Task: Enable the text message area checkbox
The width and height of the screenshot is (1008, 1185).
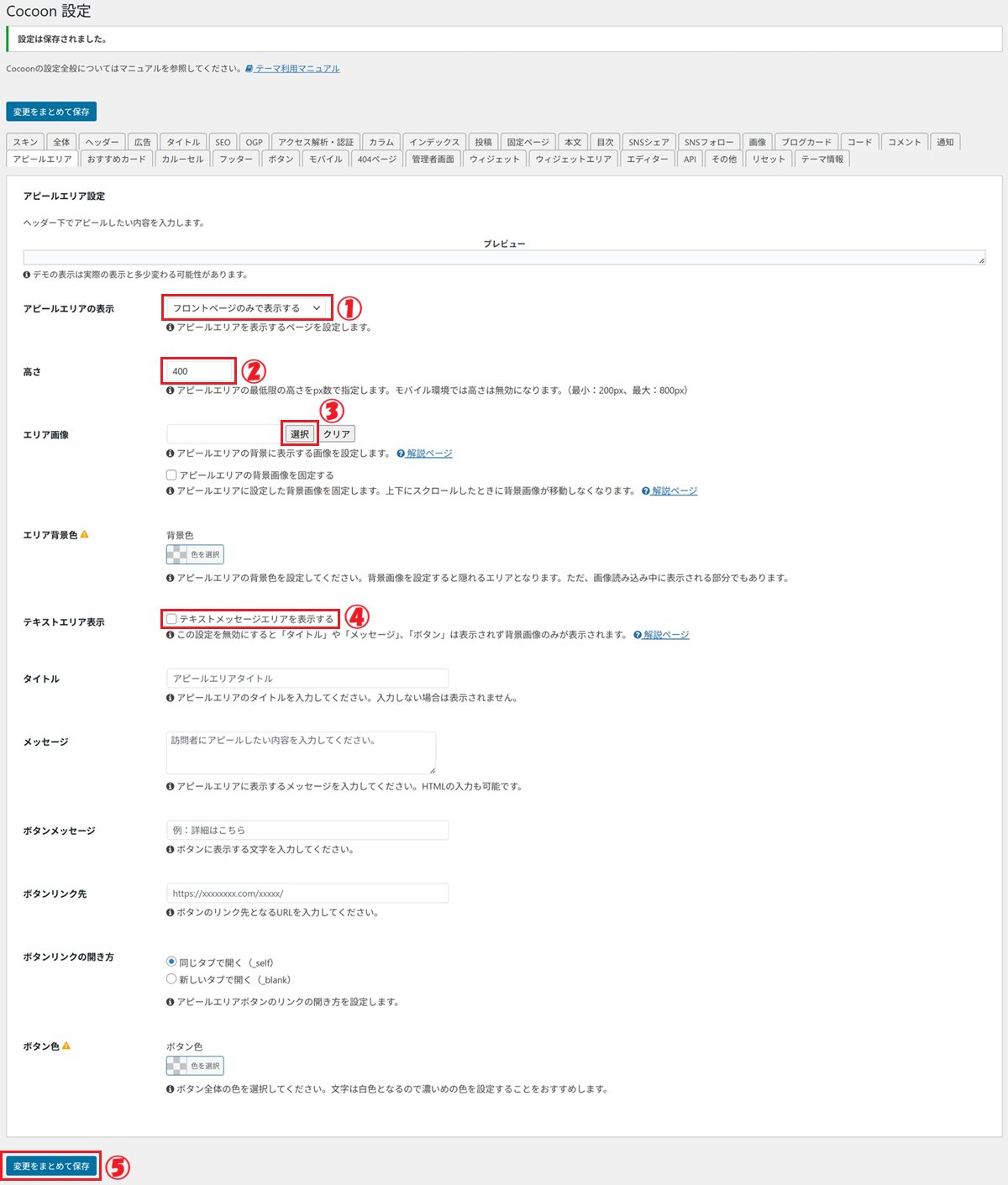Action: tap(172, 619)
